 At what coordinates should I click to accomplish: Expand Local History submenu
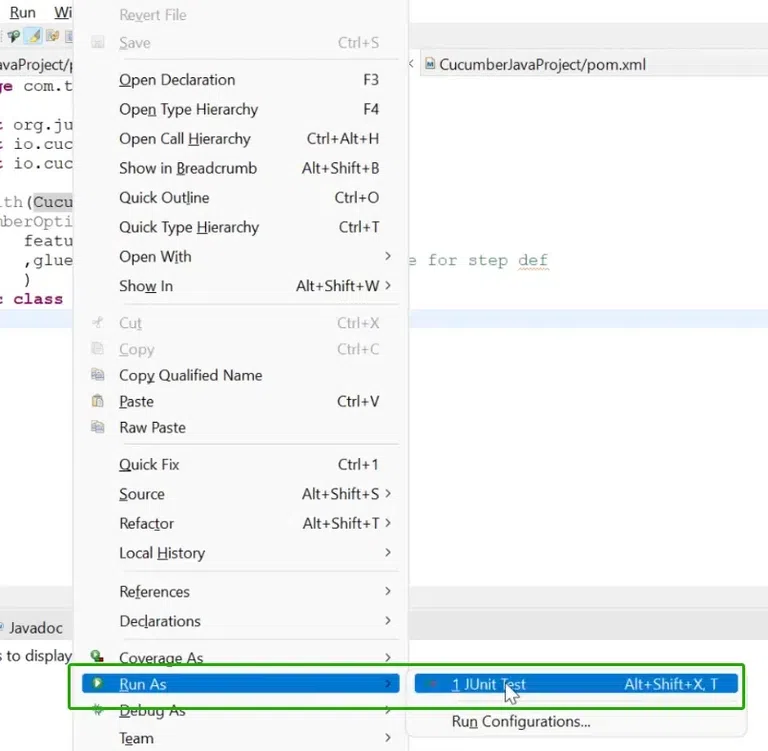[240, 553]
